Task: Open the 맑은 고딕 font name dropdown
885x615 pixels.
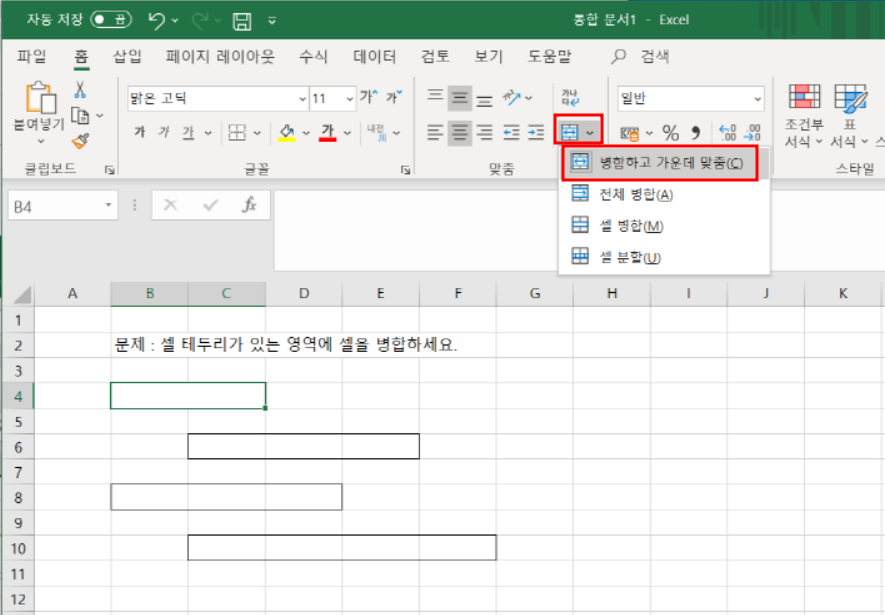Action: click(302, 99)
